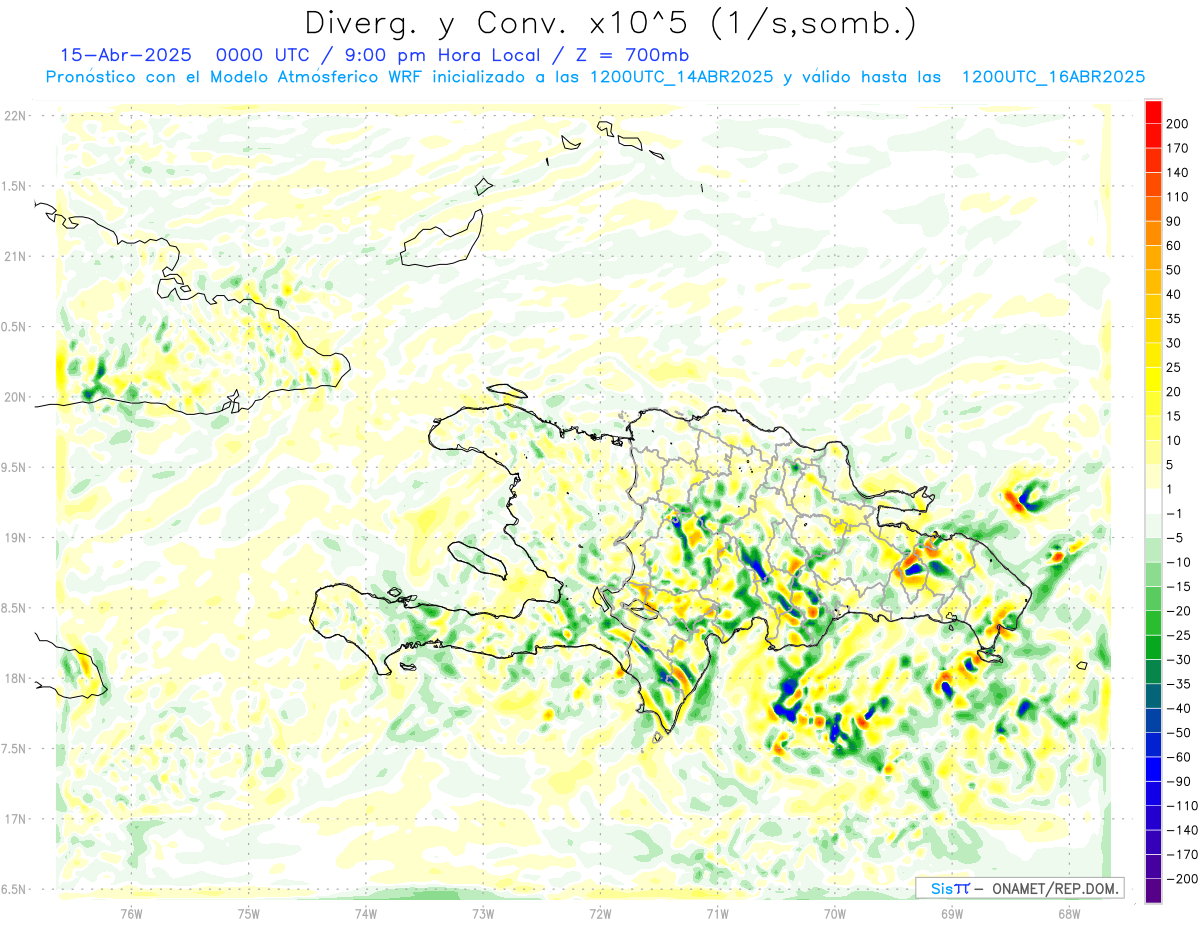This screenshot has height=927, width=1200.
Task: Click the '0000 UTC / 9:00 pm Hora Local' time text
Action: (x=379, y=55)
